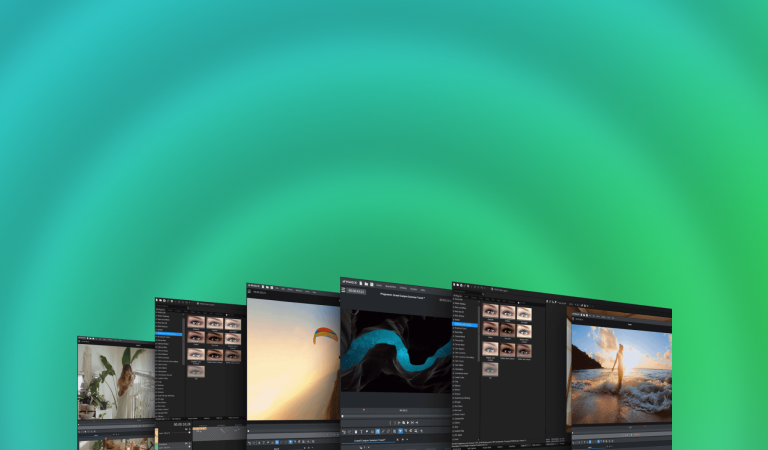Image resolution: width=768 pixels, height=450 pixels.
Task: Click the cave video preview in center window
Action: click(396, 351)
